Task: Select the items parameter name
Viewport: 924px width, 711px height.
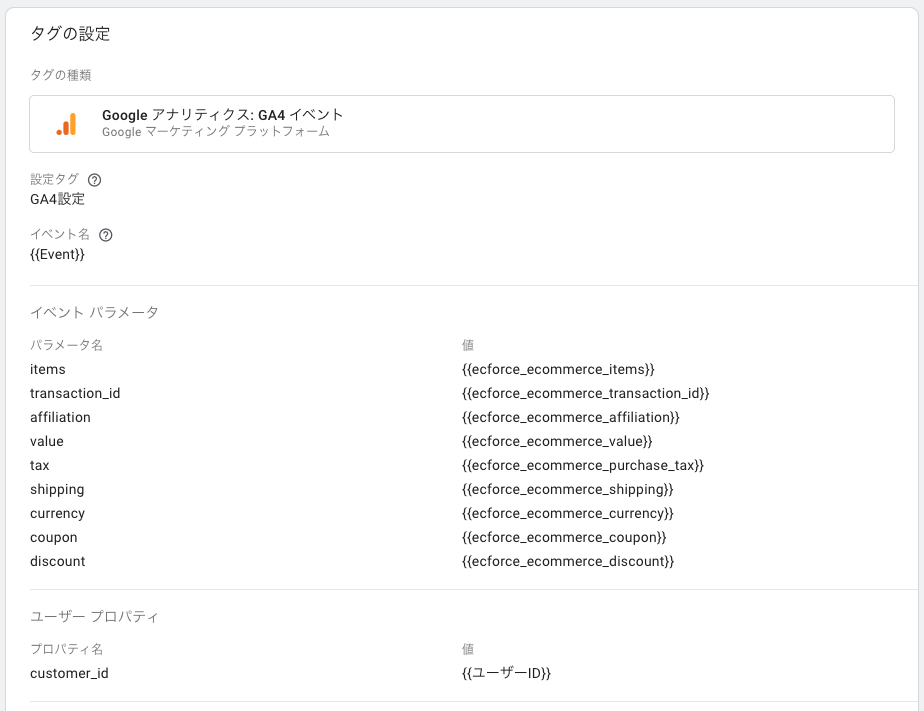Action: pos(48,369)
